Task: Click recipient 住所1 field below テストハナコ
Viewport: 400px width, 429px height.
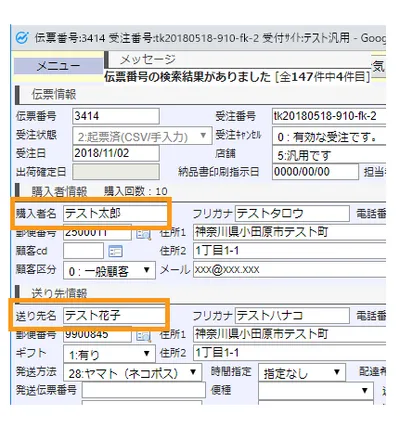Action: [x=289, y=334]
